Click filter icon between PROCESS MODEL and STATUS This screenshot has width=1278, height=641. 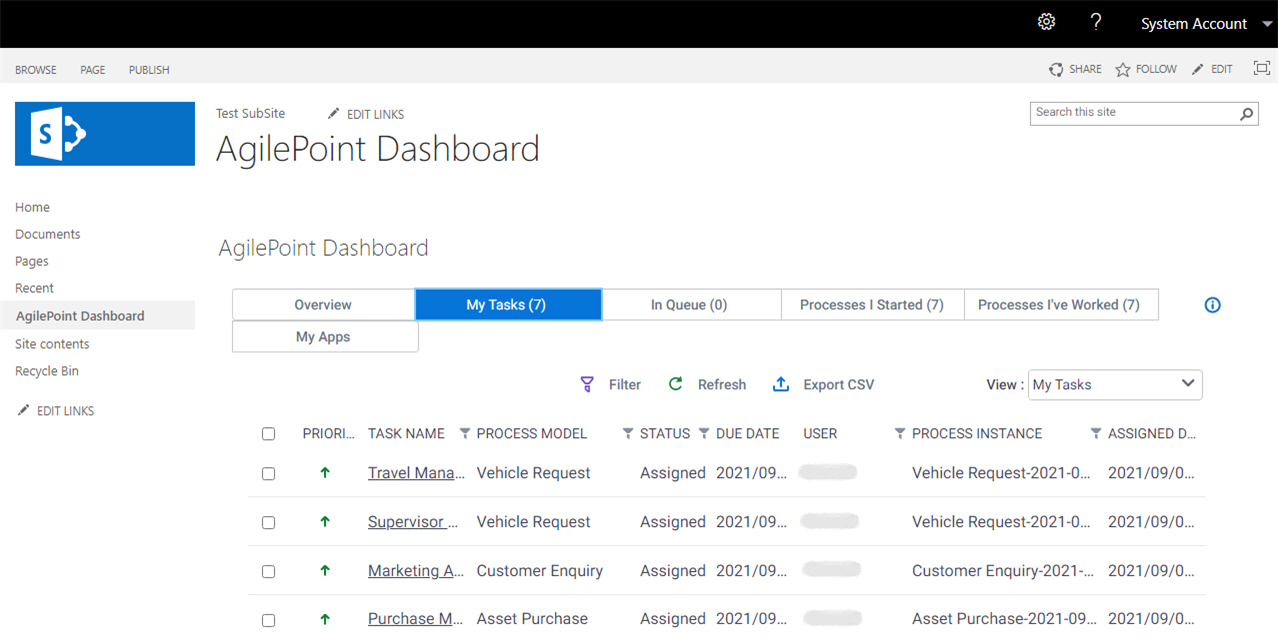click(x=628, y=433)
